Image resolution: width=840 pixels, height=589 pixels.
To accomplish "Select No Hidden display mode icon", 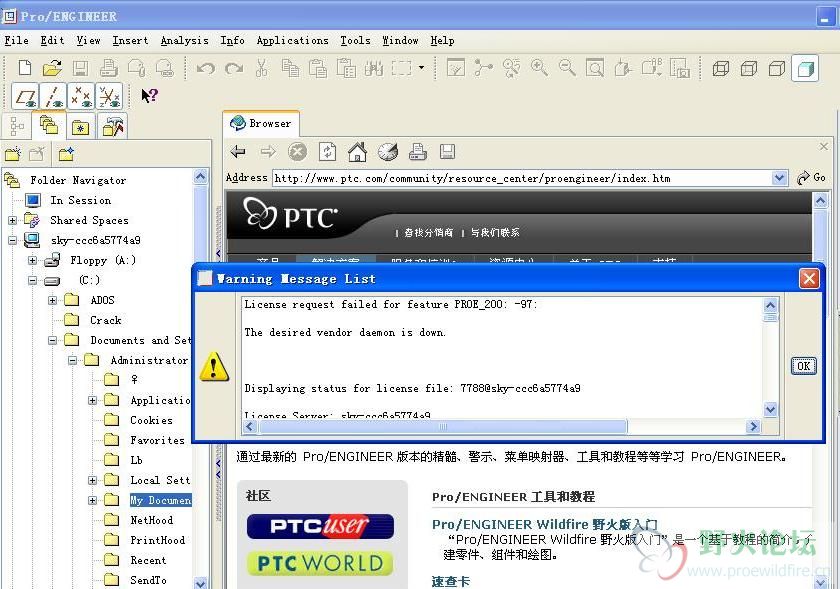I will [x=777, y=68].
